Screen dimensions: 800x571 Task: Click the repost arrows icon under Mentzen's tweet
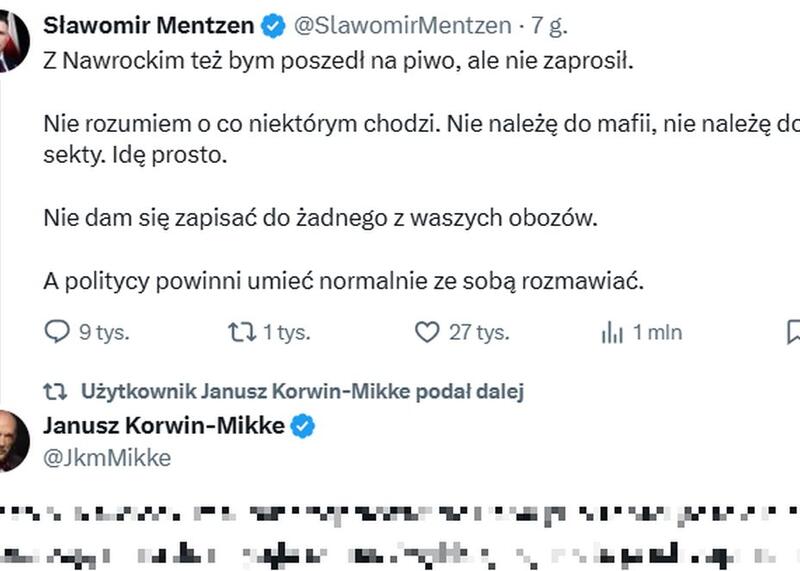[x=242, y=332]
